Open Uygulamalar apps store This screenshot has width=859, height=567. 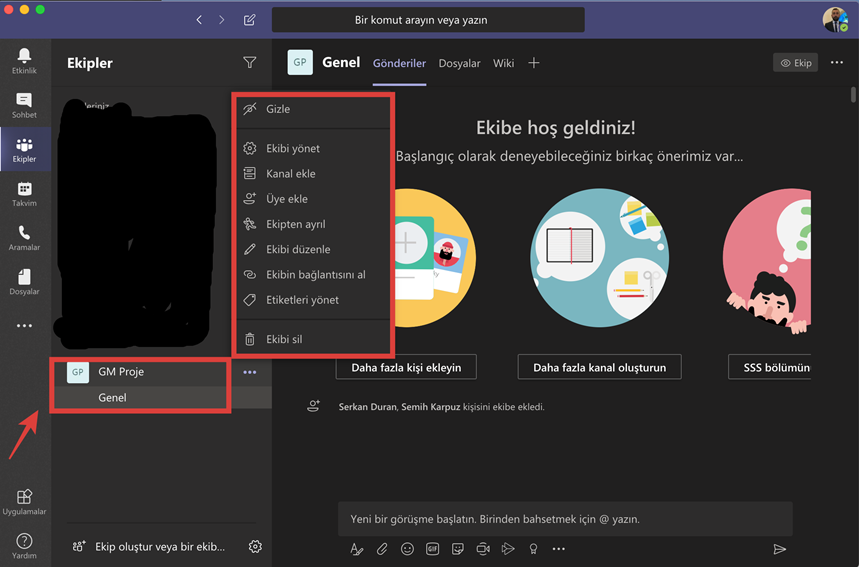point(24,502)
